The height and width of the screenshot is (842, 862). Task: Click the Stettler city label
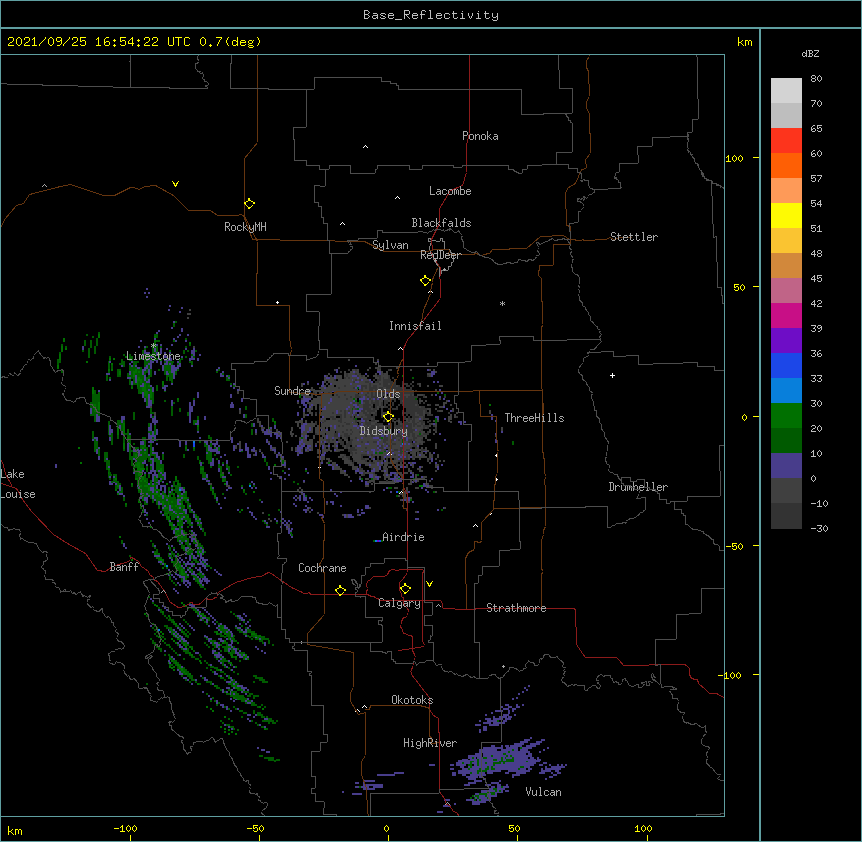[x=634, y=237]
